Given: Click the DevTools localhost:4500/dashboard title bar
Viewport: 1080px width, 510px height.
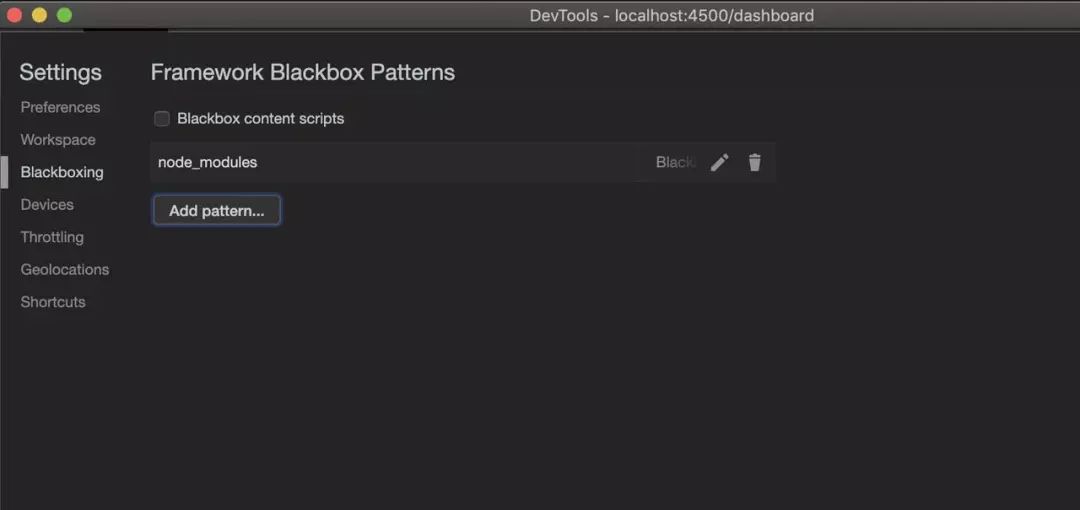Looking at the screenshot, I should pyautogui.click(x=672, y=15).
